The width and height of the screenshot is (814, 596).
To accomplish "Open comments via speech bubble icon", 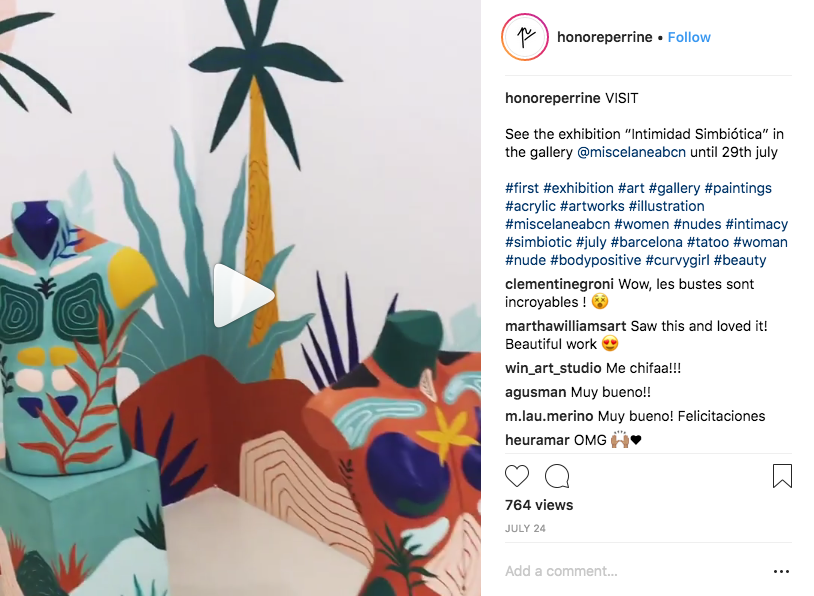I will click(x=557, y=476).
